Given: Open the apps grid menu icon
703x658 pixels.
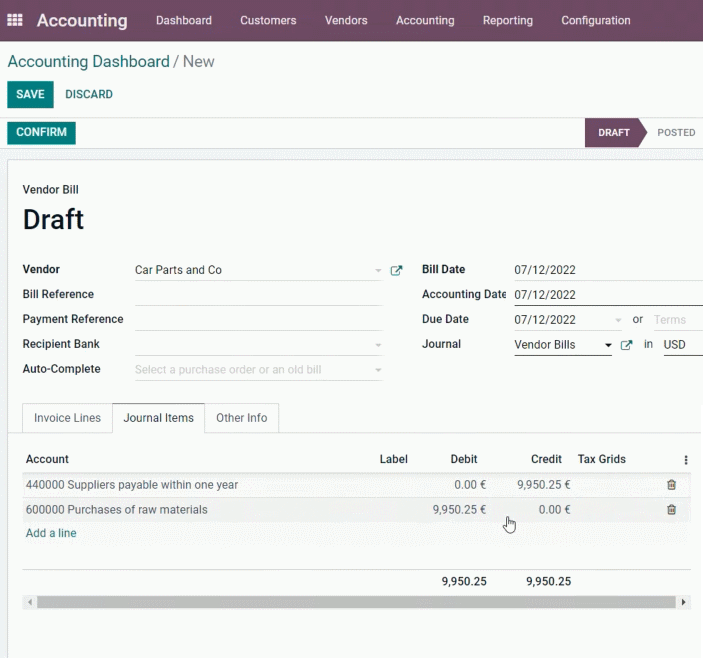Looking at the screenshot, I should [x=15, y=20].
